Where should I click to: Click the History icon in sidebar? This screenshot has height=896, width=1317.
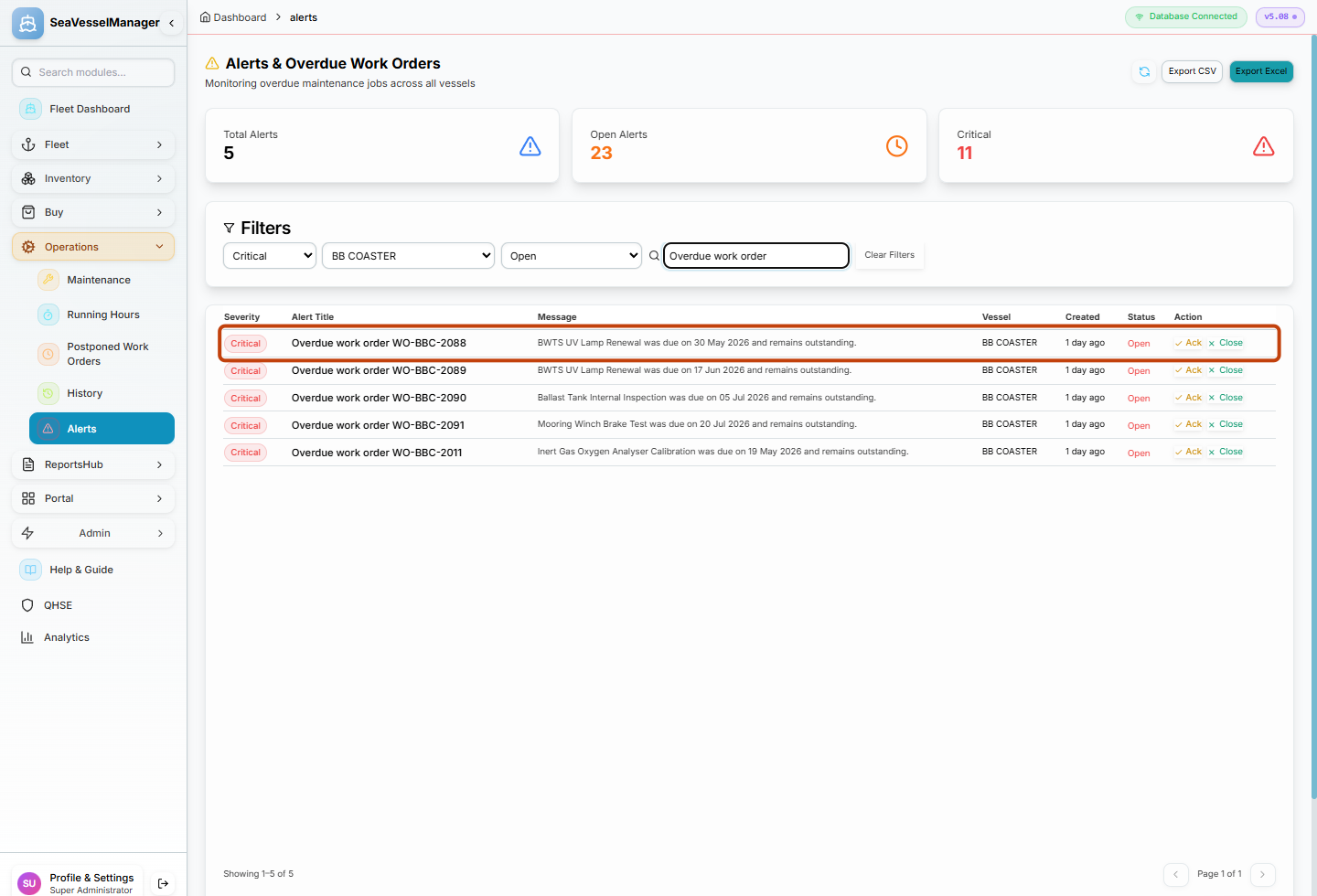(48, 393)
